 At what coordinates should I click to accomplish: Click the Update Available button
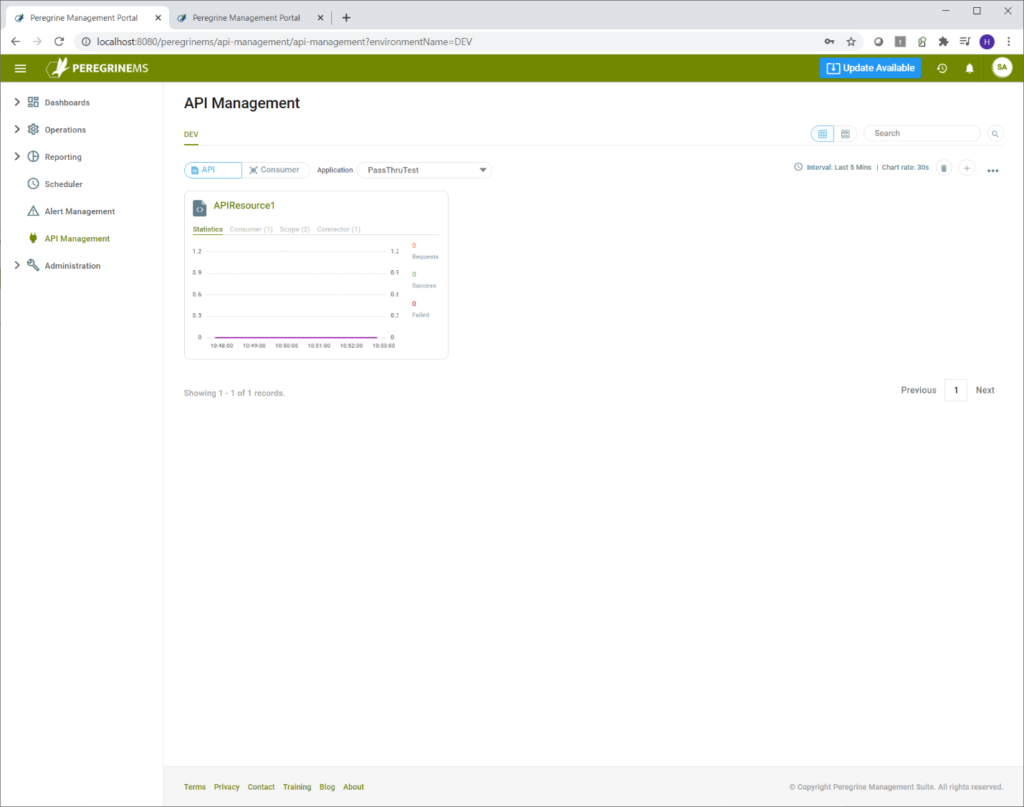coord(872,67)
